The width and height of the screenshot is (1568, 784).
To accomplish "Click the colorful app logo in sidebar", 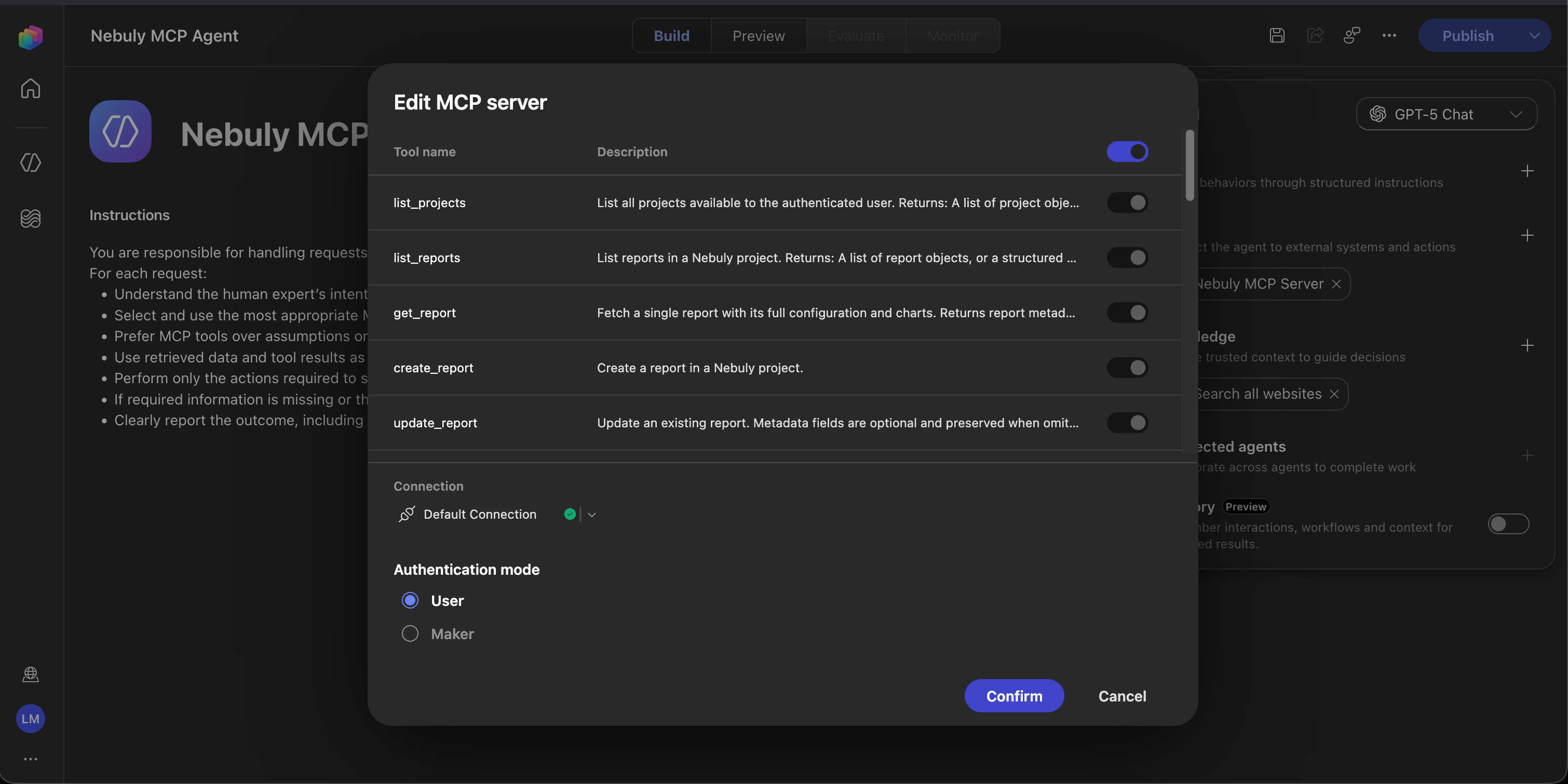I will coord(31,37).
